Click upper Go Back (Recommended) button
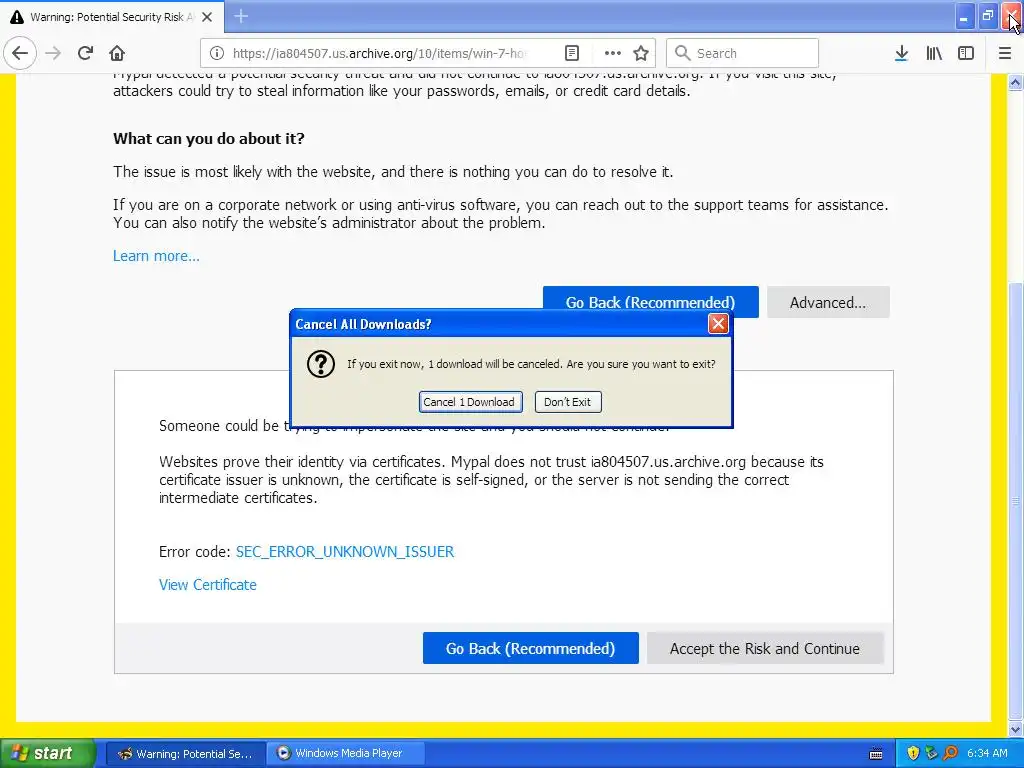The height and width of the screenshot is (768, 1024). point(650,302)
